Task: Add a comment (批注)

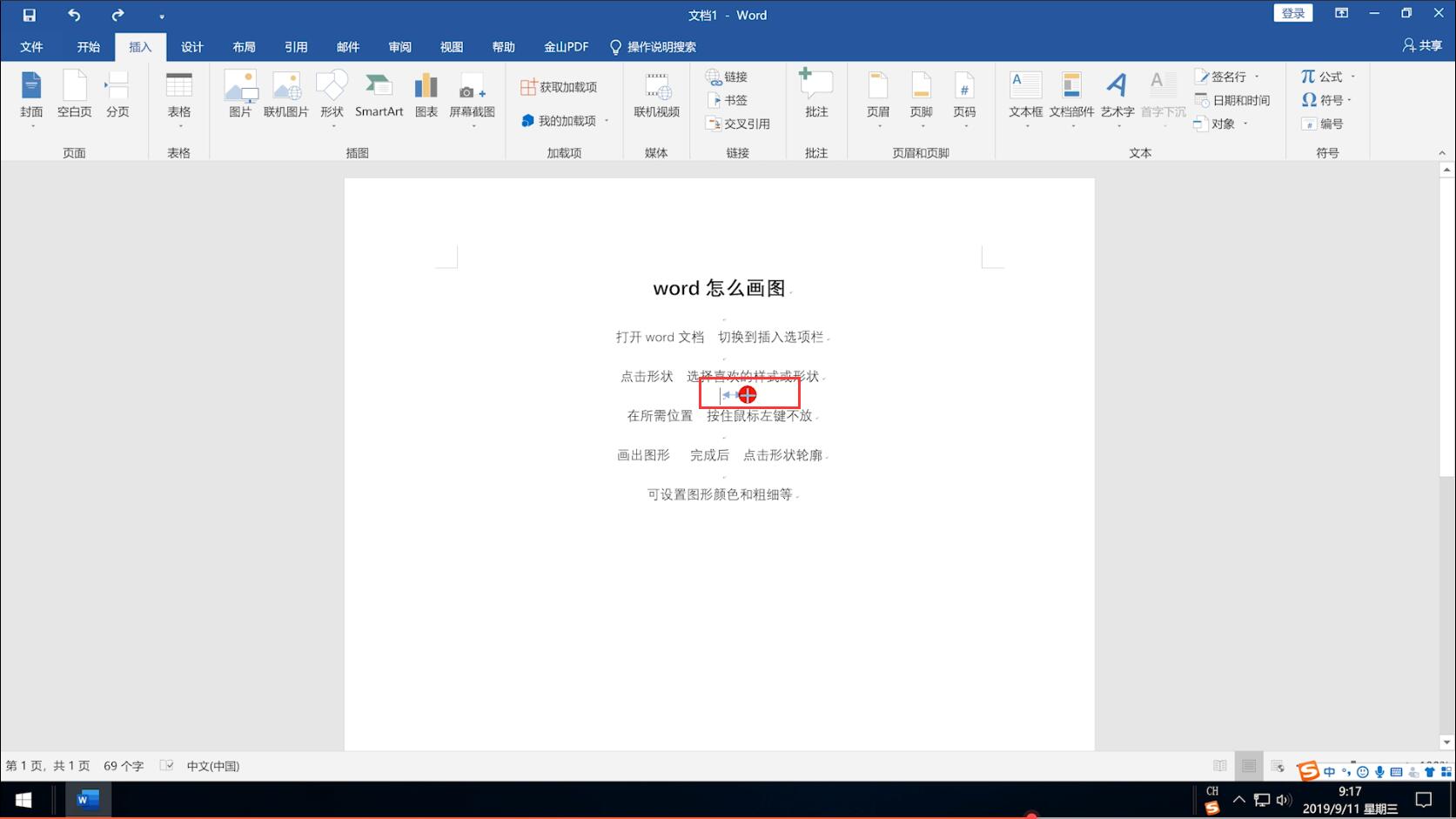Action: pos(816,93)
